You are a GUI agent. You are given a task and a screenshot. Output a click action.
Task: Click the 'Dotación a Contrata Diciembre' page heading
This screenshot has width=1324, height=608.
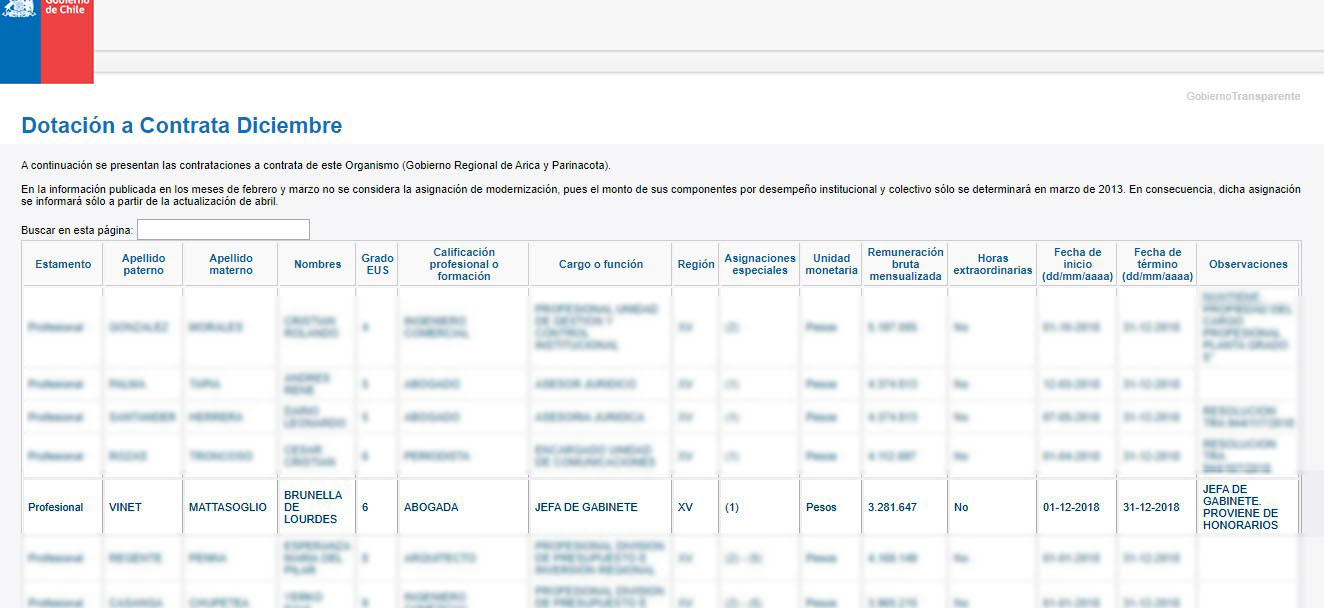pos(182,126)
